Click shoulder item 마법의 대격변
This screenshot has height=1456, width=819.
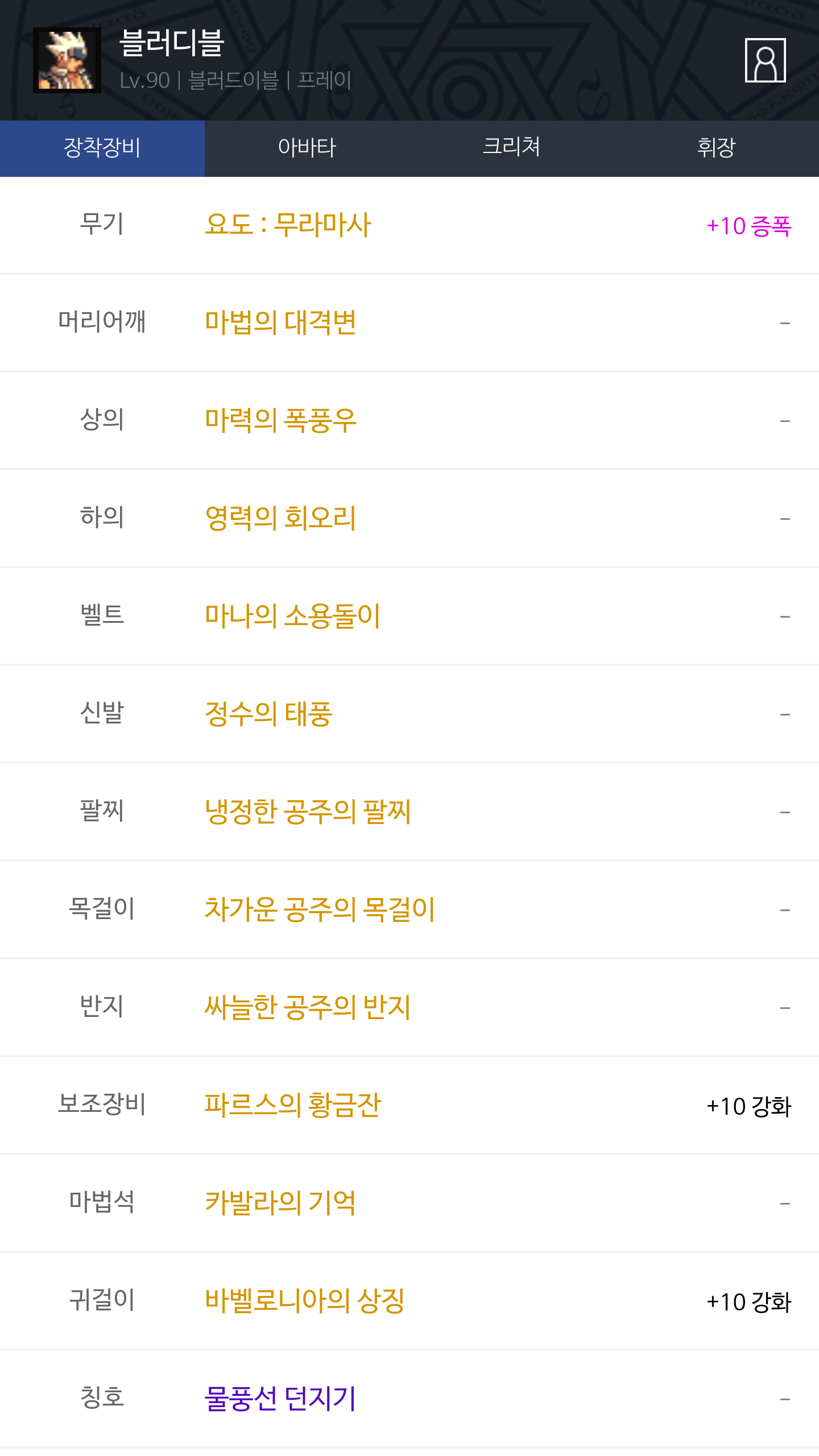280,323
